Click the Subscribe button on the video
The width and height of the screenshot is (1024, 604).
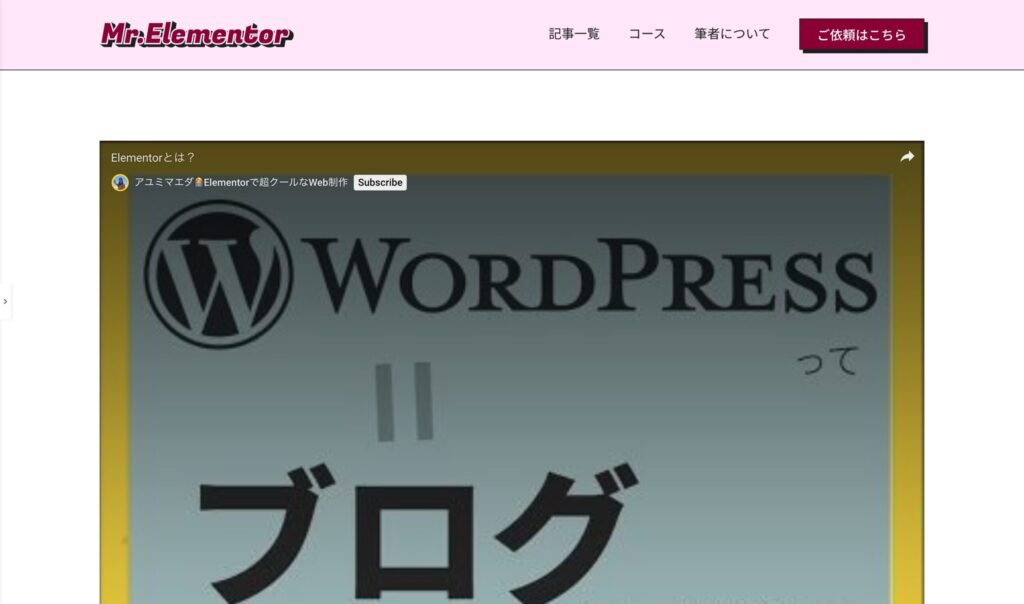[380, 183]
